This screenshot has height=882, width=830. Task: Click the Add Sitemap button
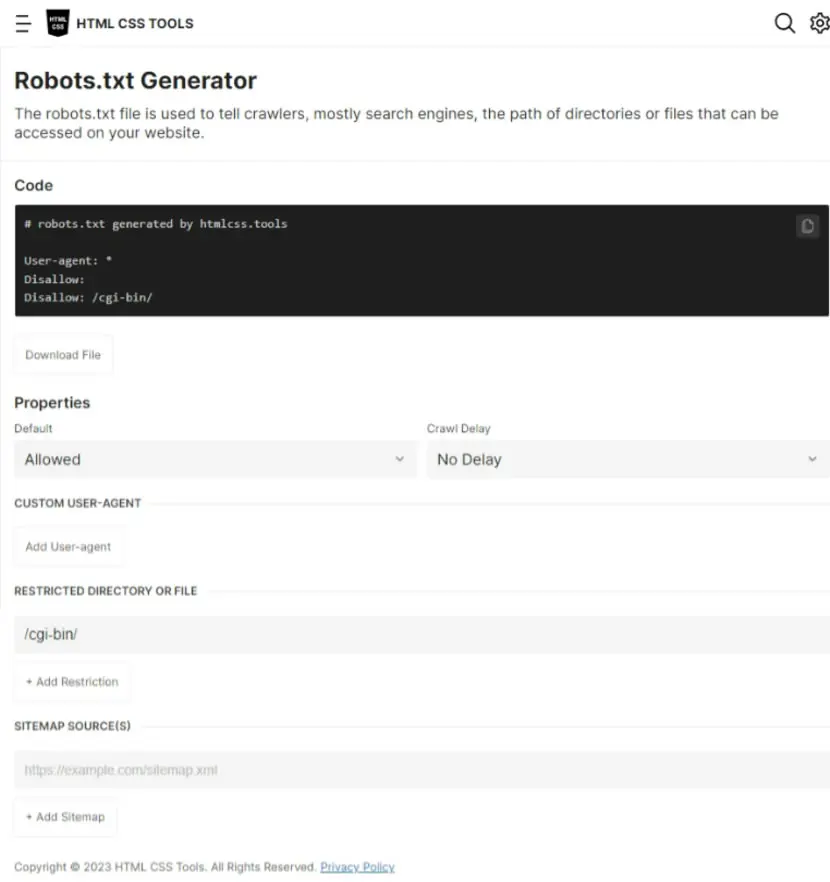[x=65, y=817]
